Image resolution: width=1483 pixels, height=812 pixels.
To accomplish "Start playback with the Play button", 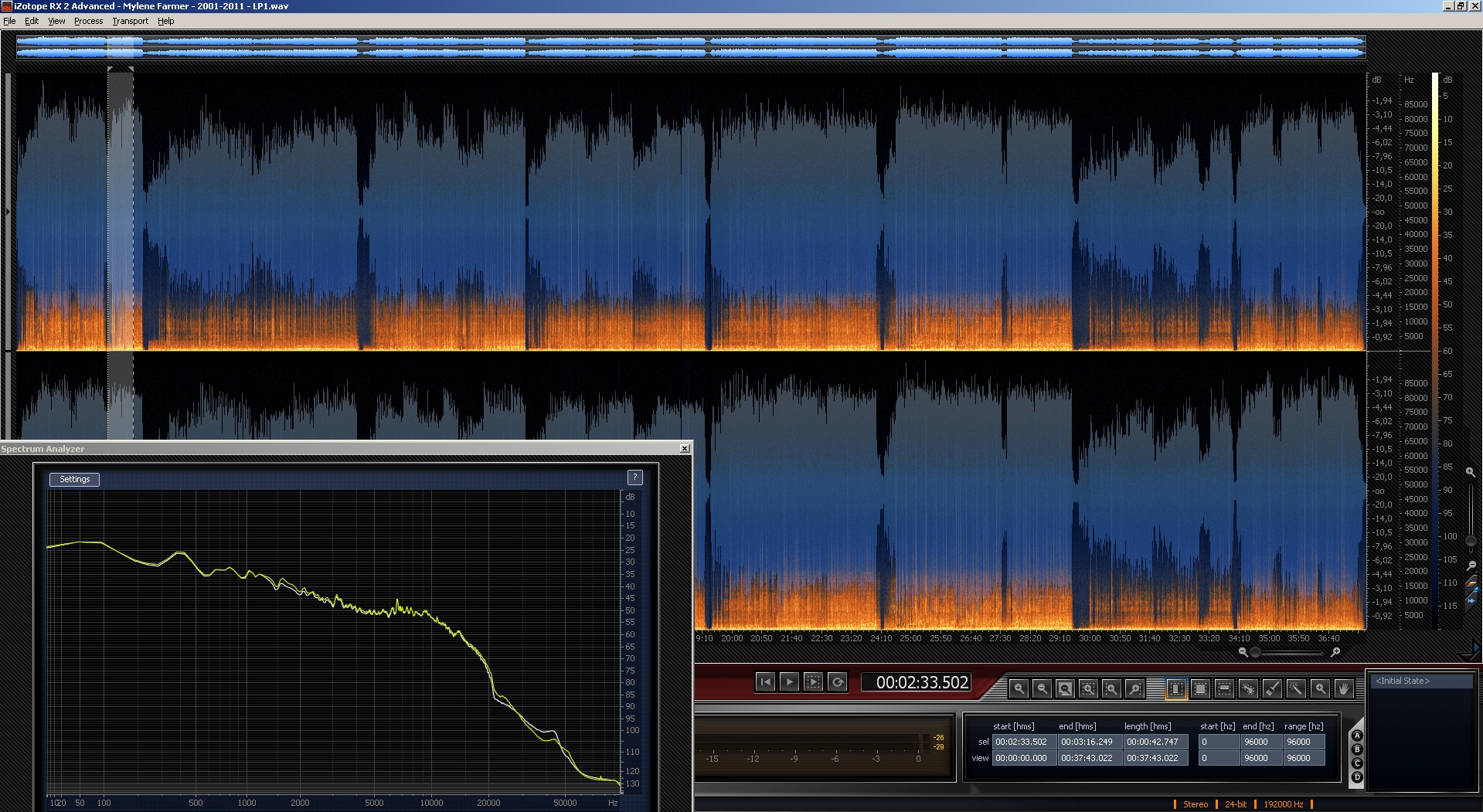I will tap(789, 681).
